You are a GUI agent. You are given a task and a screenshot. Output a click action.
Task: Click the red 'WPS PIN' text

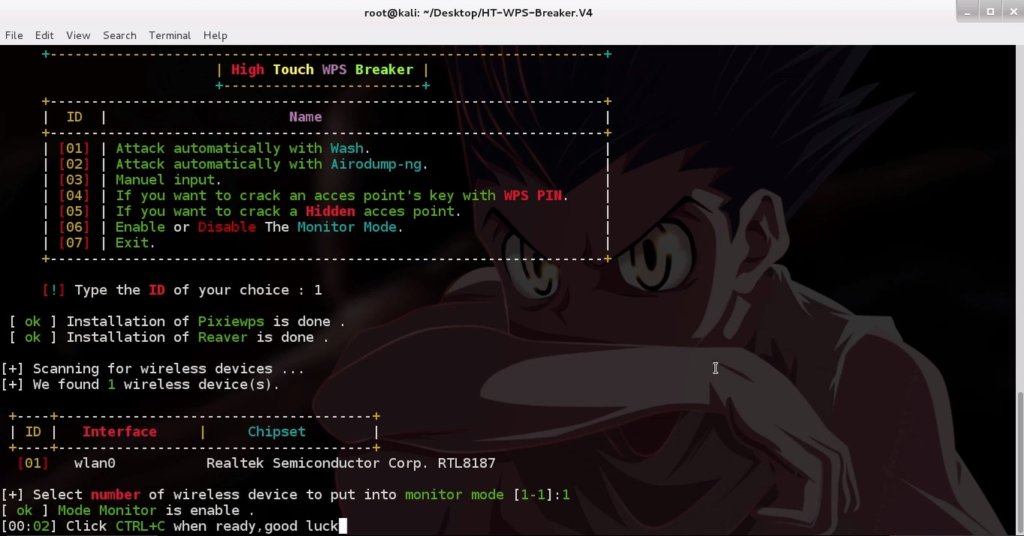(x=532, y=195)
